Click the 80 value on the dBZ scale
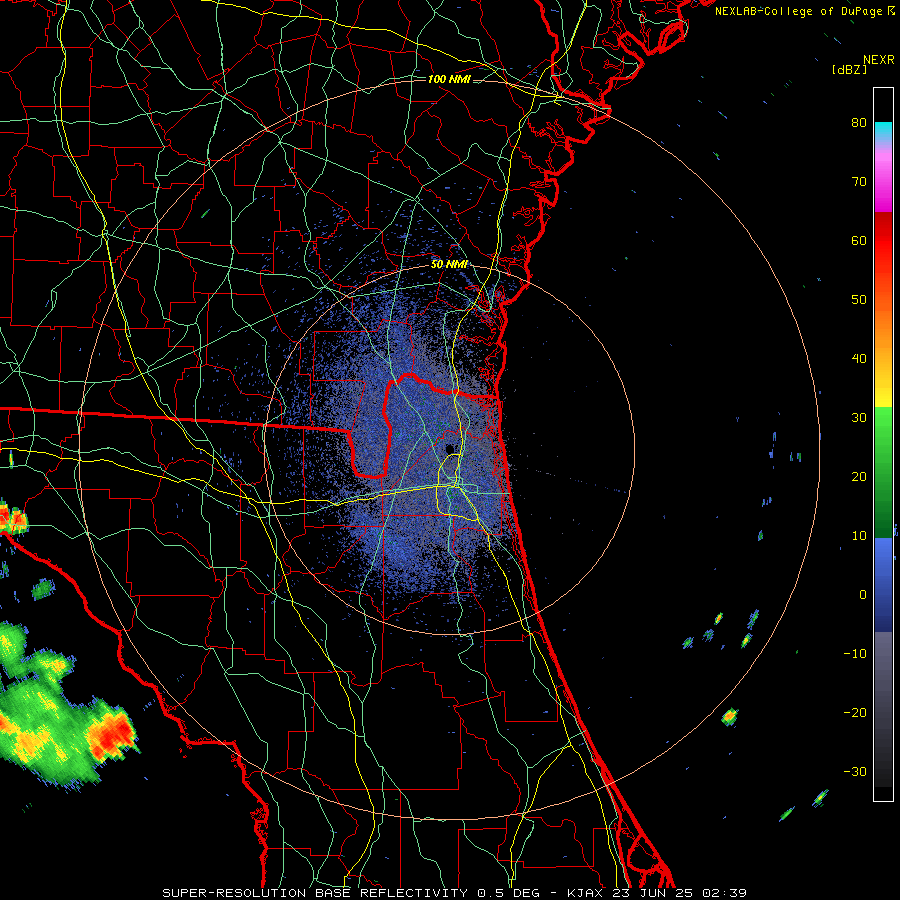 (x=859, y=123)
